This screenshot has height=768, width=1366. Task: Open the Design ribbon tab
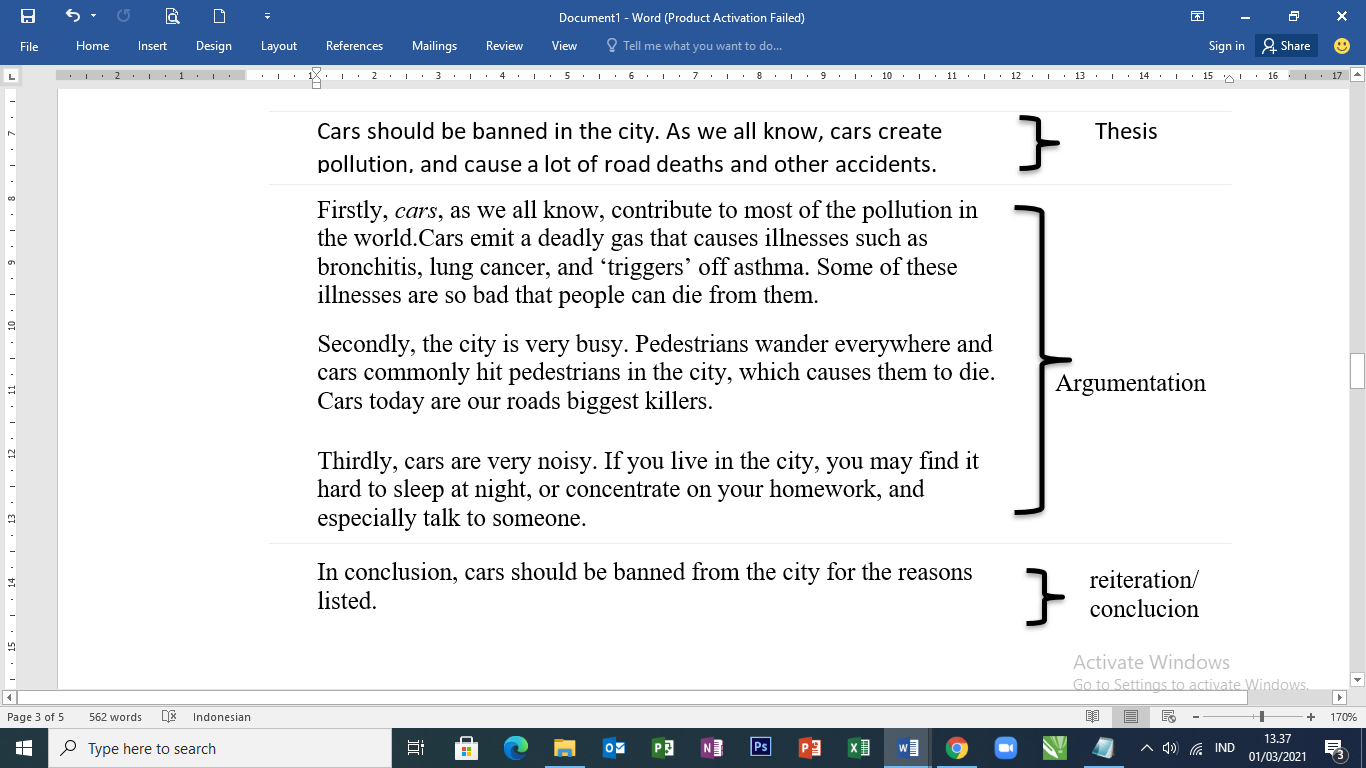click(214, 46)
